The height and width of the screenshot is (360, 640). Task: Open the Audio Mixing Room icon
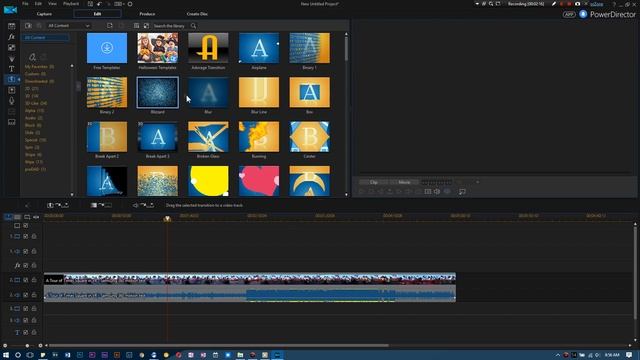click(11, 90)
